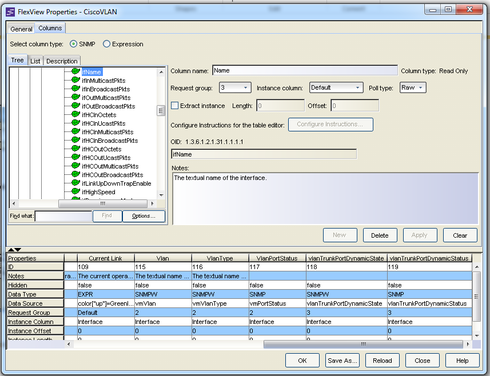Click the Notes text area
490x376 pixels.
coord(325,198)
